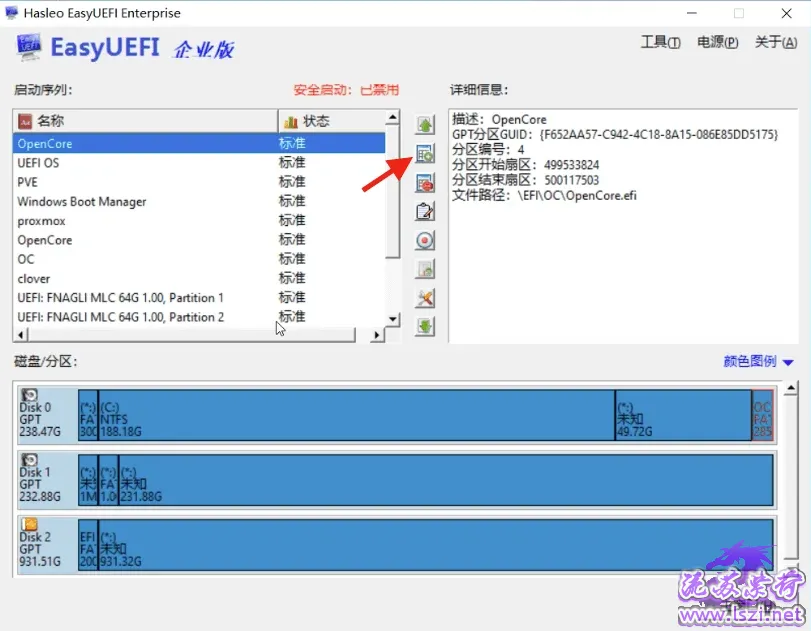Select the proxmox boot entry
The height and width of the screenshot is (631, 811).
199,221
